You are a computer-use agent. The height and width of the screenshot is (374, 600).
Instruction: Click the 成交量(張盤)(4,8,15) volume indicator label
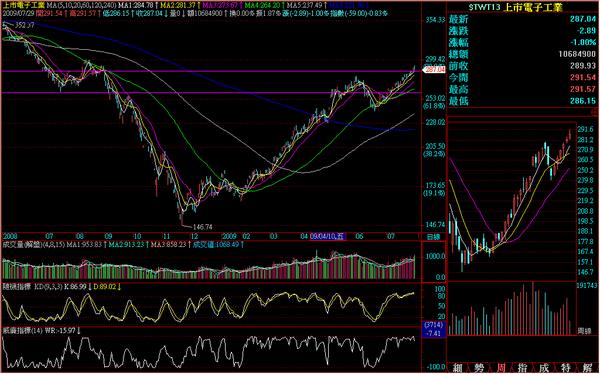(34, 244)
